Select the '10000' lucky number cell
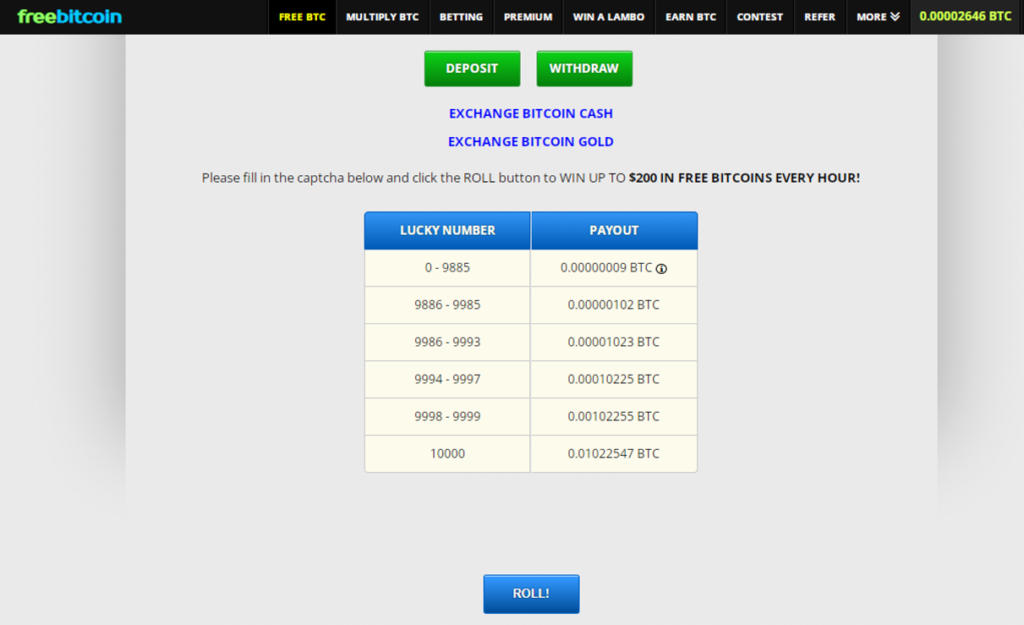 (447, 454)
